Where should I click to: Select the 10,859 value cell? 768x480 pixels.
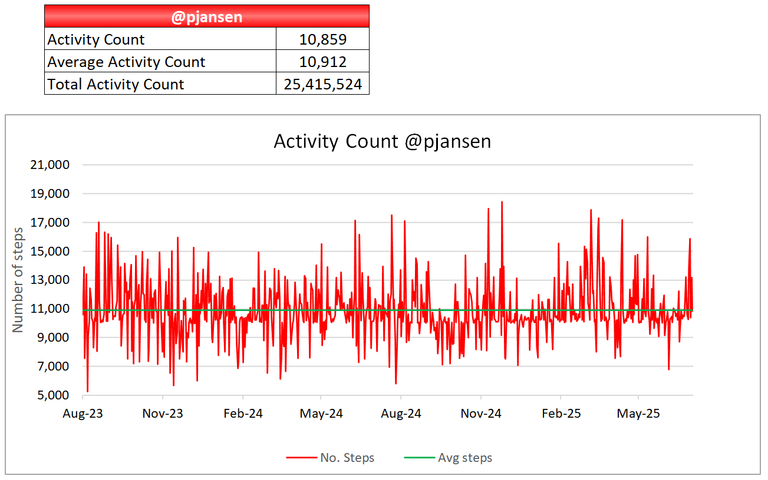click(323, 39)
